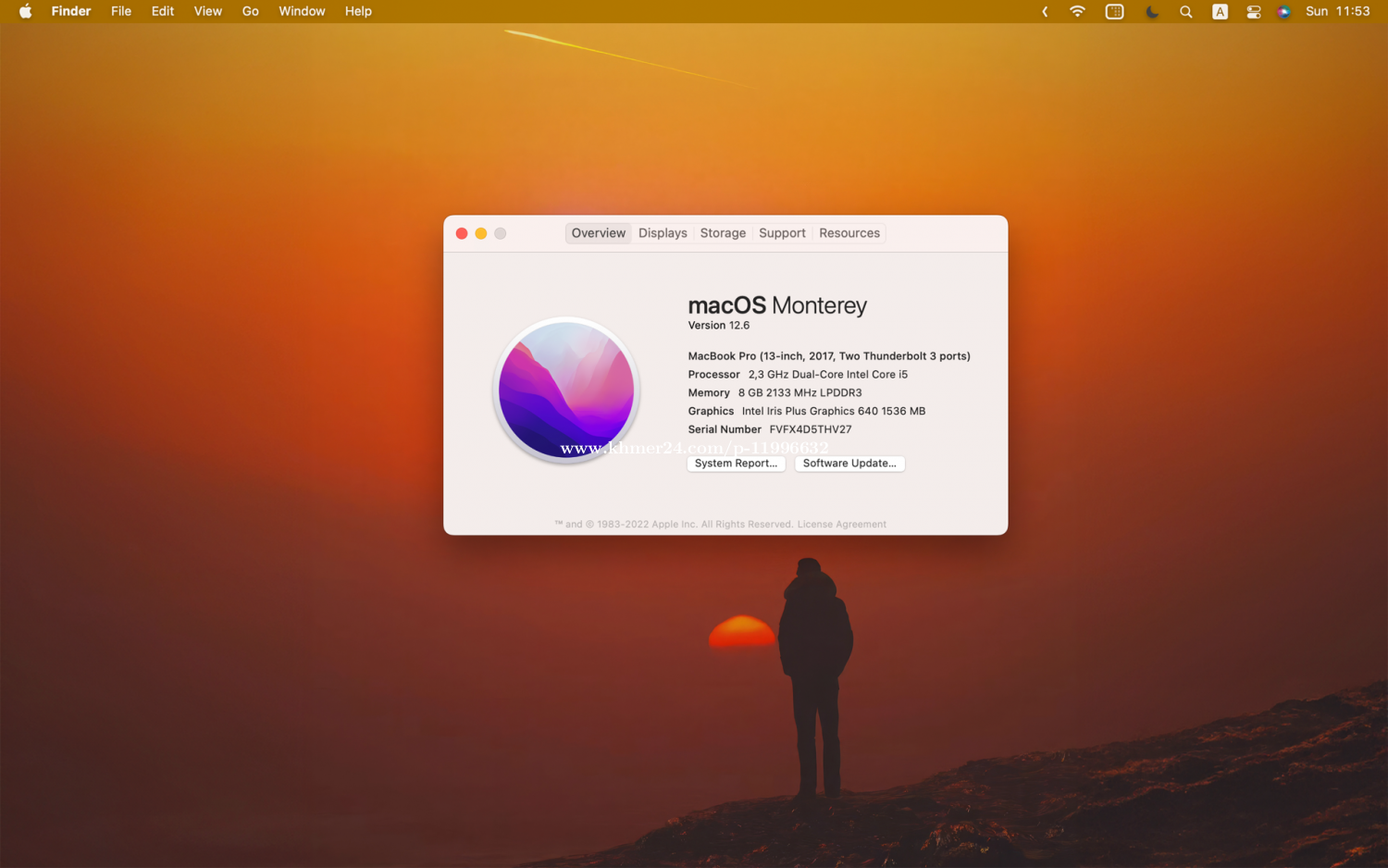Click memory value 8 GB 2133 MHz LPDDR3
Image resolution: width=1388 pixels, height=868 pixels.
[x=799, y=393]
